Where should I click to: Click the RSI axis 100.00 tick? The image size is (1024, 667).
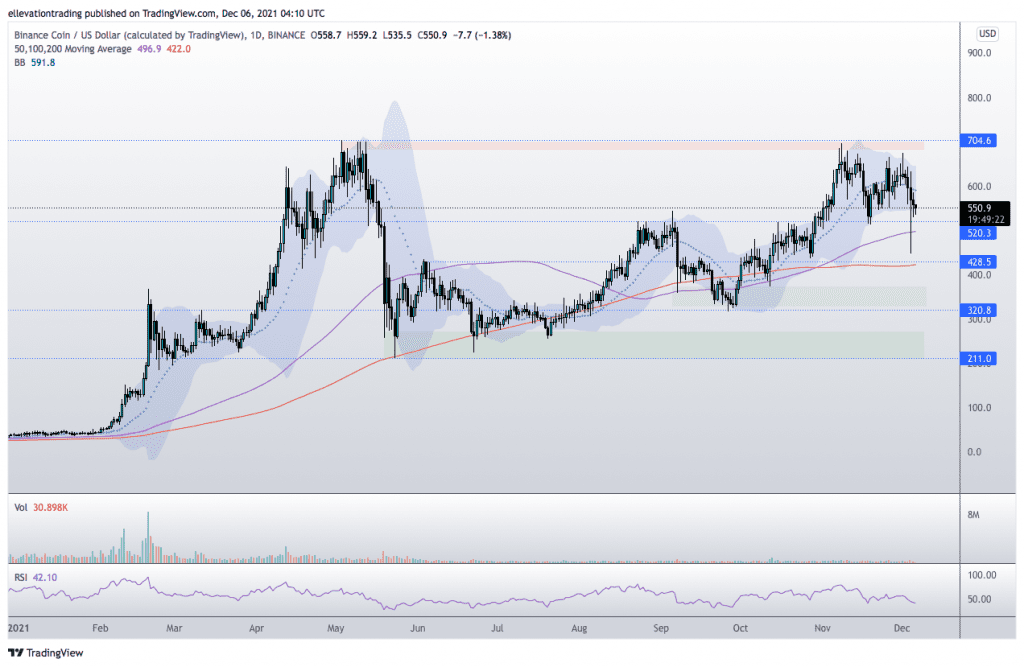pos(982,575)
